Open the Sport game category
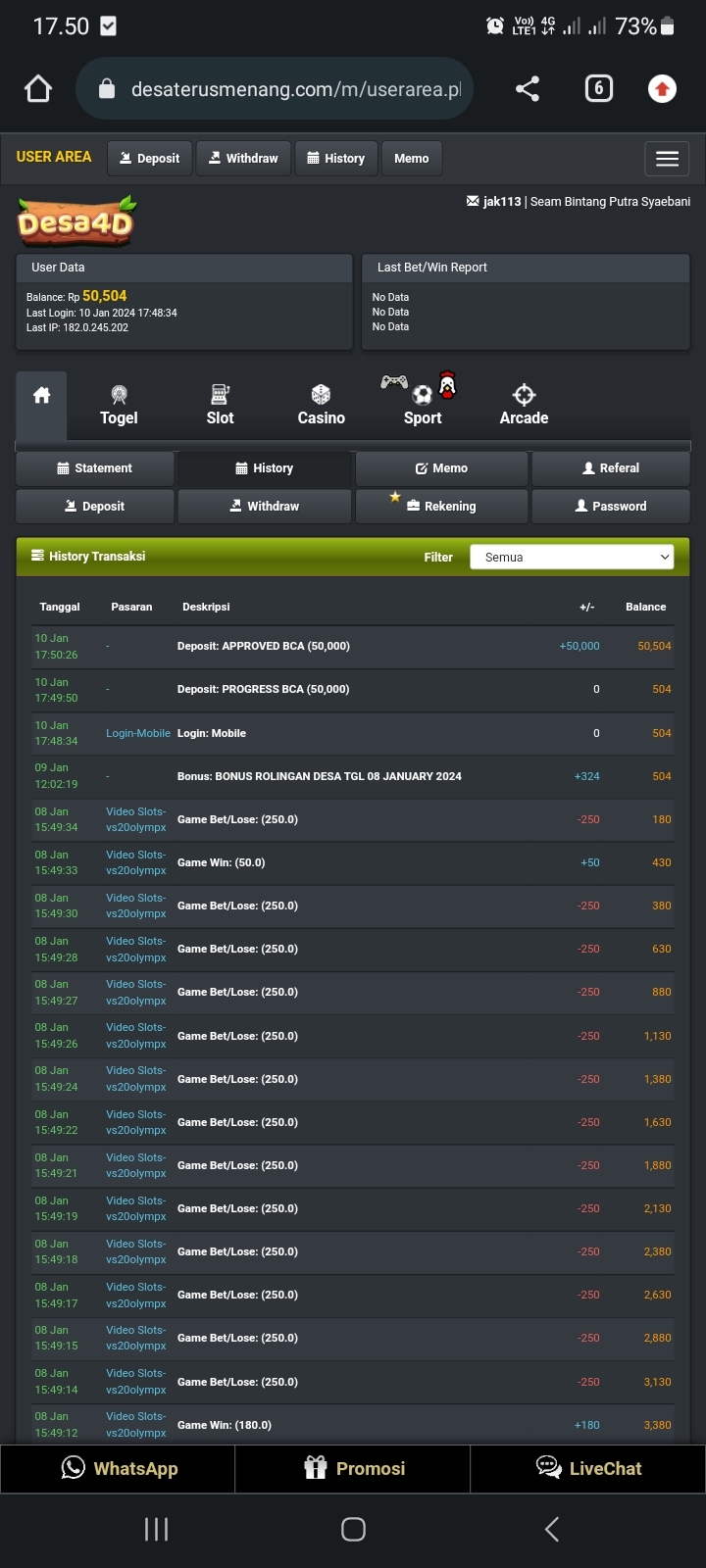706x1568 pixels. 423,403
